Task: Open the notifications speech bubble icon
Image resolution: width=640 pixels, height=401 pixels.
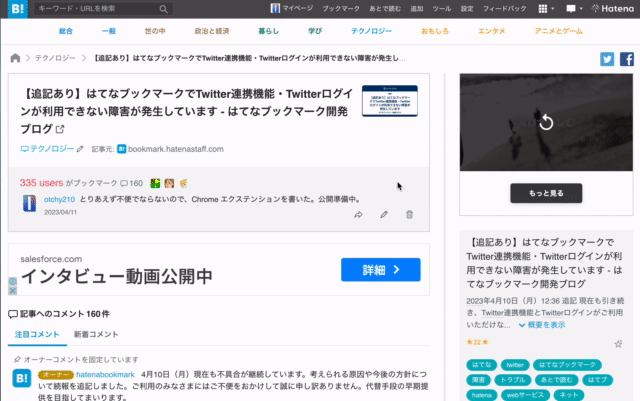Action: [571, 9]
